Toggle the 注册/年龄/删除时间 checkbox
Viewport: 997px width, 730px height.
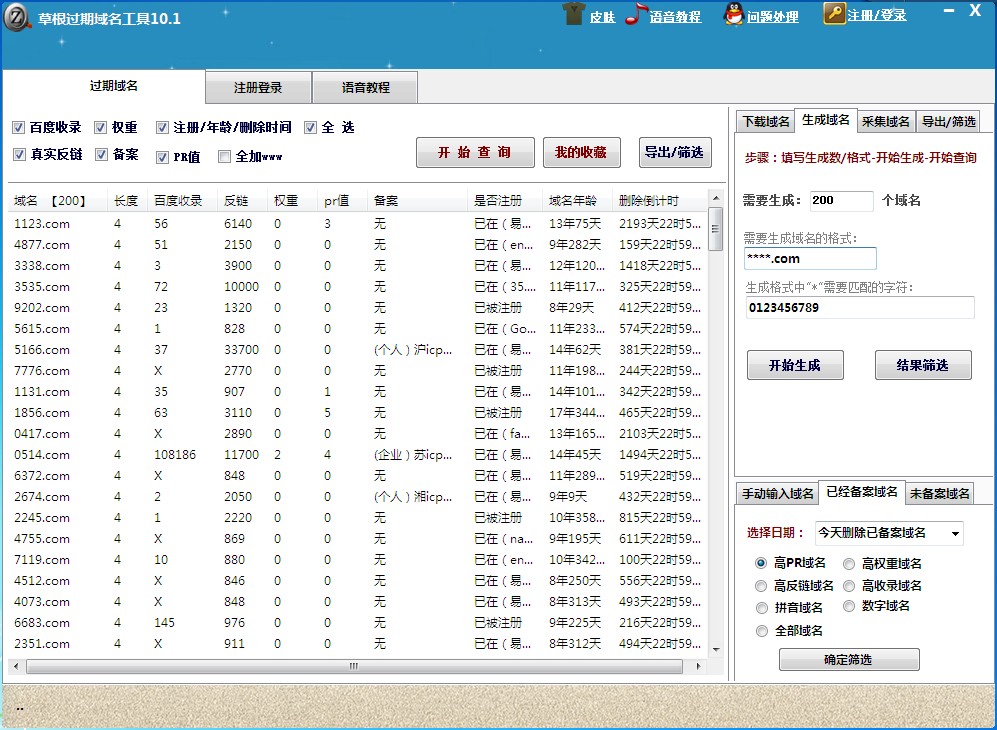coord(162,128)
